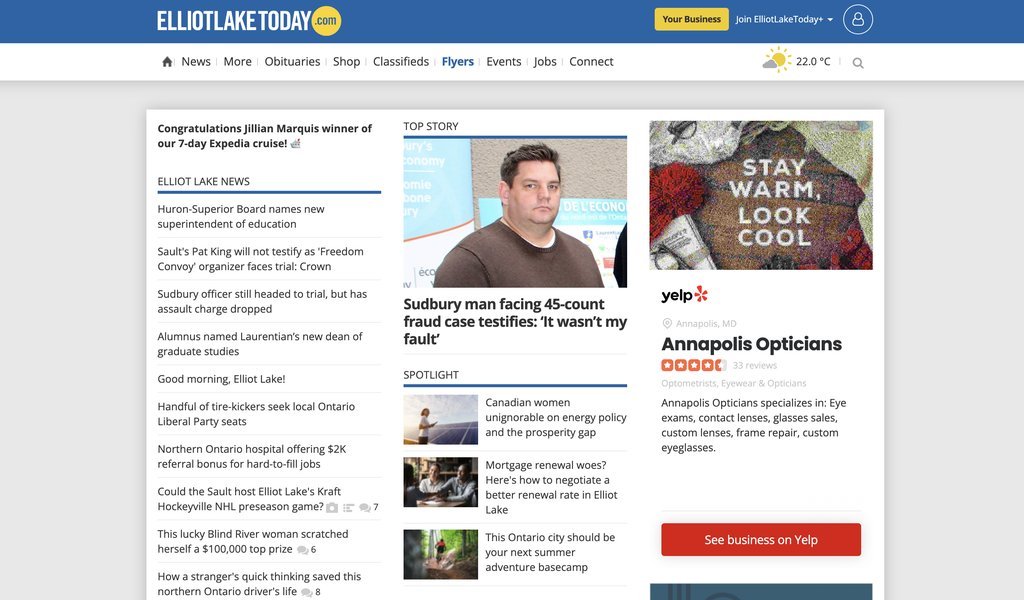Click See business on Yelp button
1024x600 pixels.
(x=761, y=540)
